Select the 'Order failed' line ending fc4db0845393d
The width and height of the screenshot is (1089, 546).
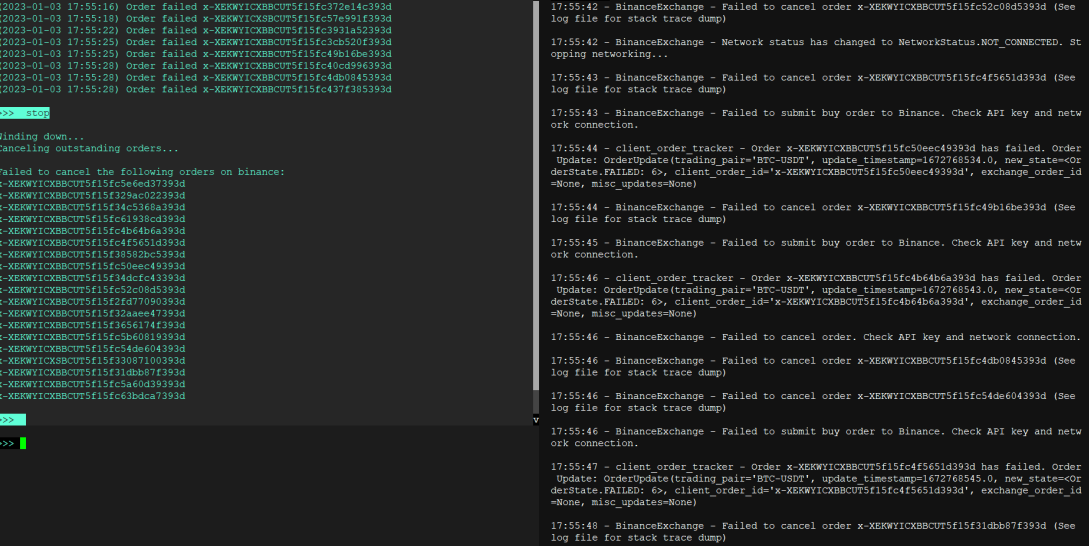pos(195,78)
